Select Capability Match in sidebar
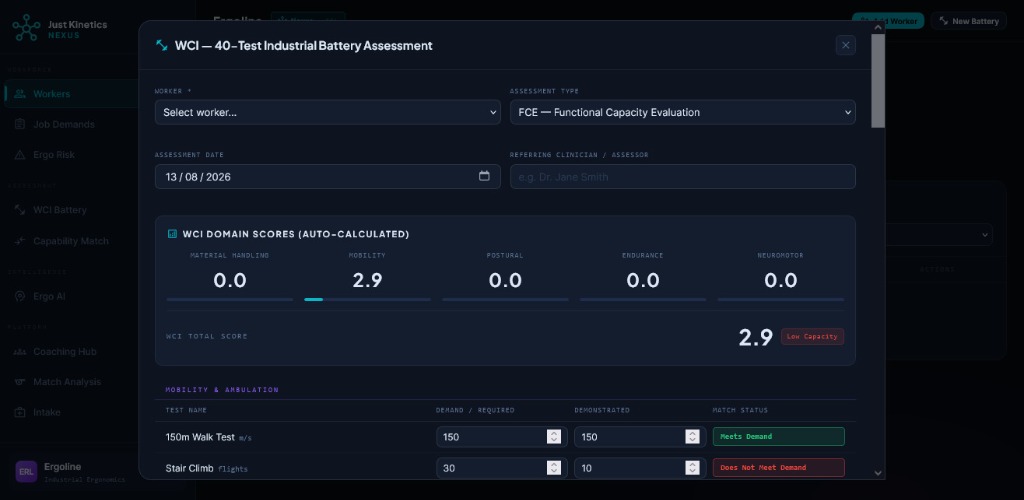This screenshot has height=500, width=1024. point(69,241)
